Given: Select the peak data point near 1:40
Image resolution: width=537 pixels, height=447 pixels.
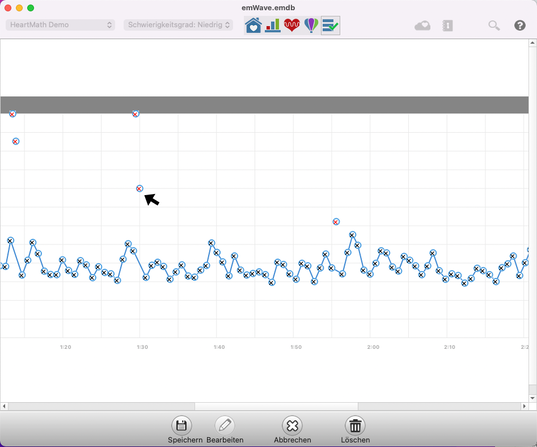Looking at the screenshot, I should (x=212, y=243).
